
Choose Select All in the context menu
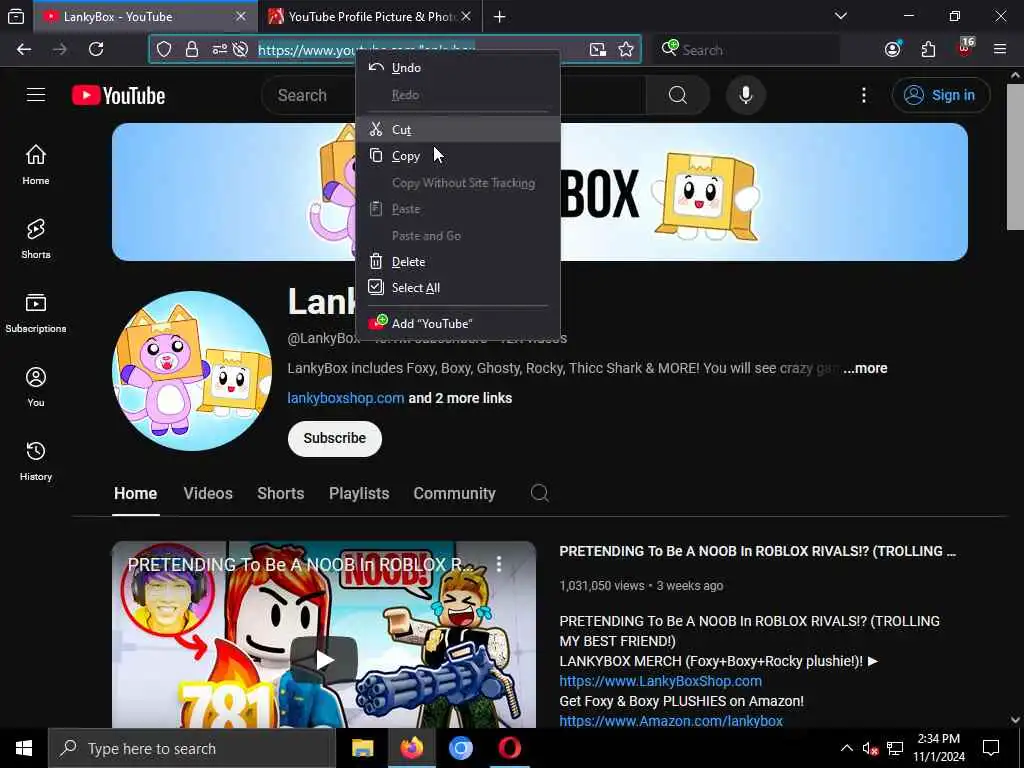(x=458, y=288)
